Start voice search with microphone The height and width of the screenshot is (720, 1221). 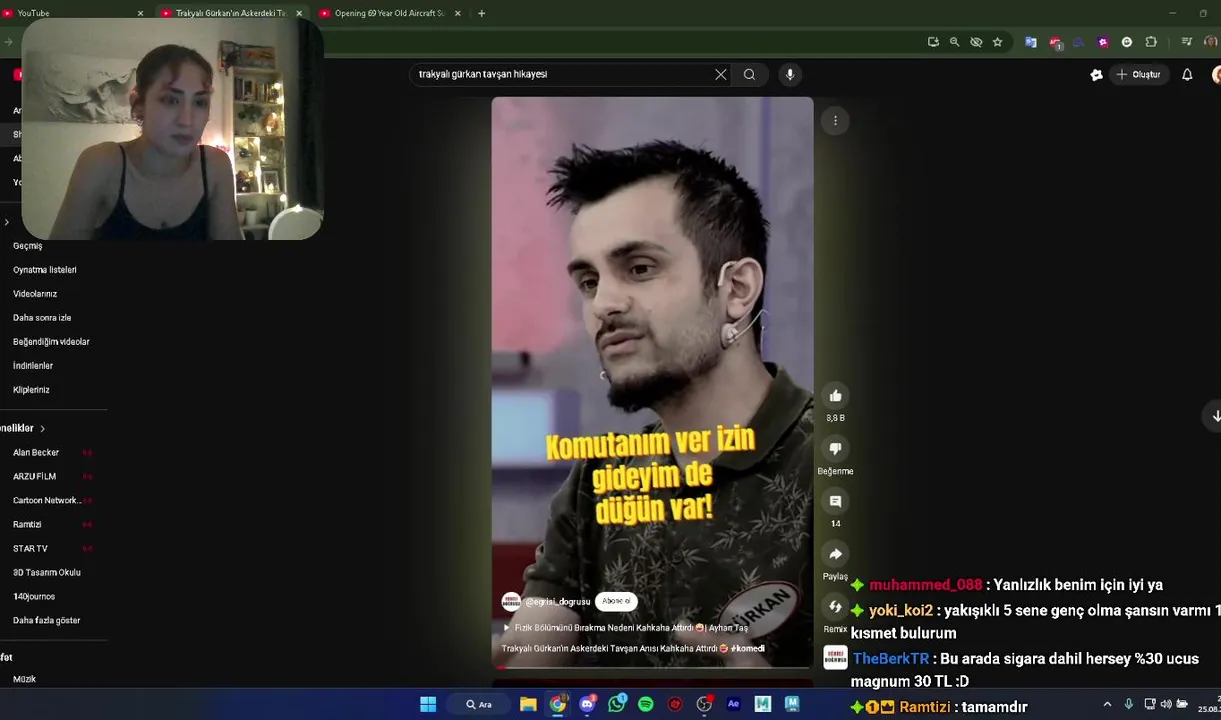click(790, 74)
